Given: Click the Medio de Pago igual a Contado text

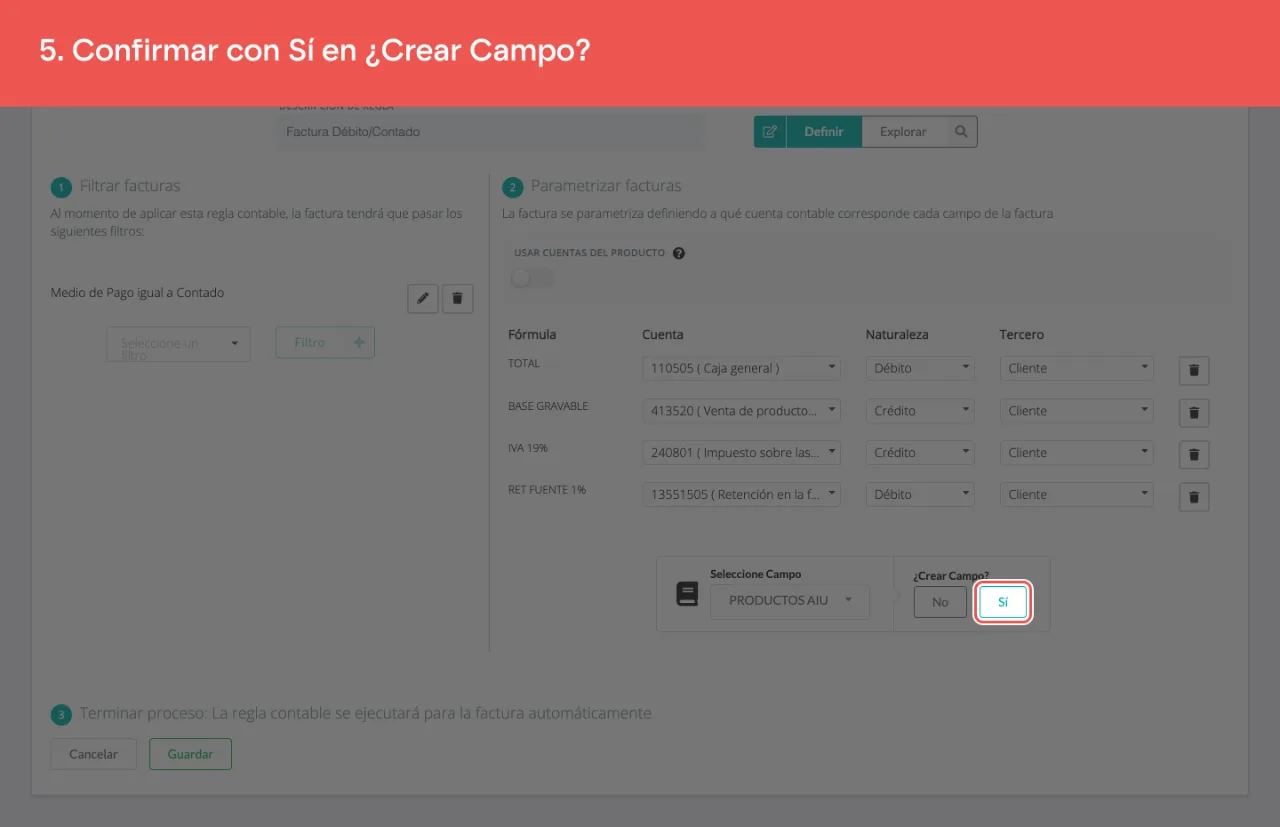Looking at the screenshot, I should [137, 293].
